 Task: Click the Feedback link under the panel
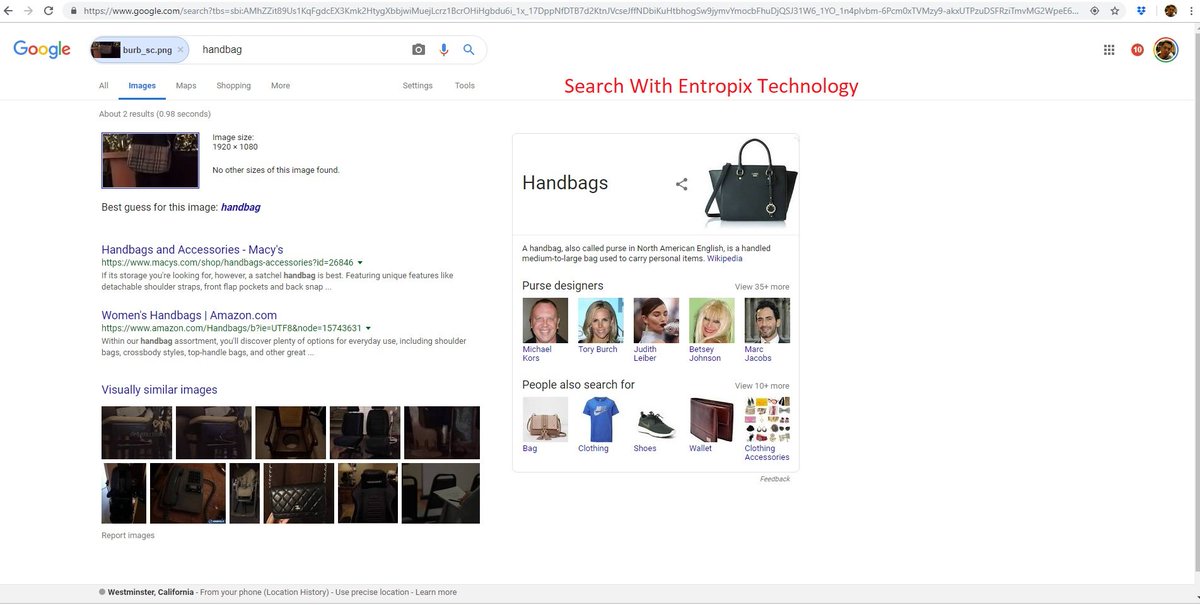click(x=775, y=479)
